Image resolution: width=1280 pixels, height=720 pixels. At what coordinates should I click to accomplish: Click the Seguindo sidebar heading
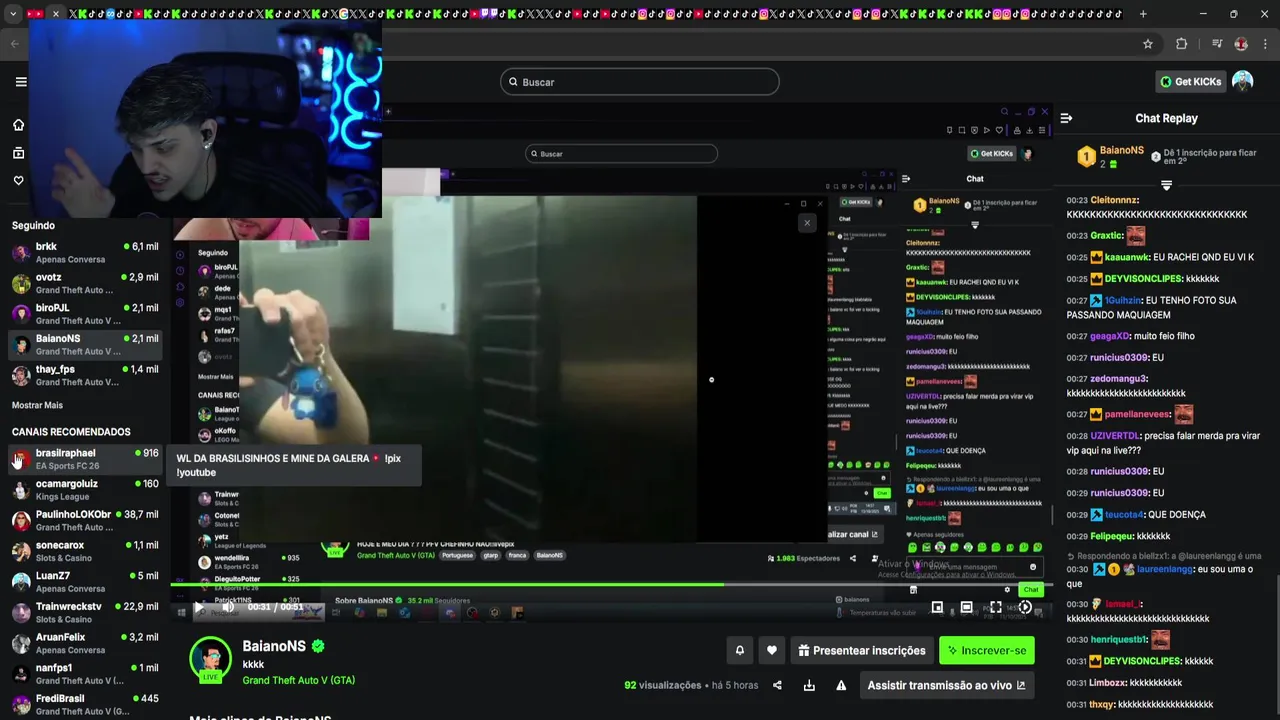(34, 226)
